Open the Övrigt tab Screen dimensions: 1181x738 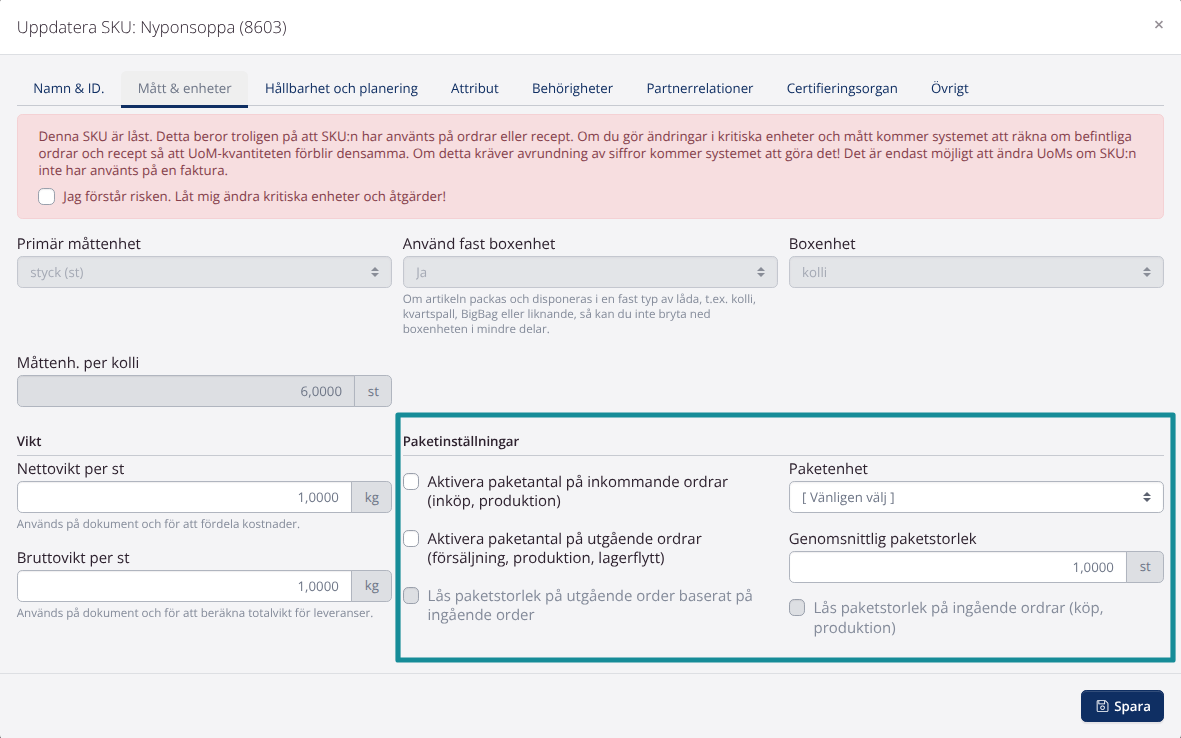click(950, 89)
